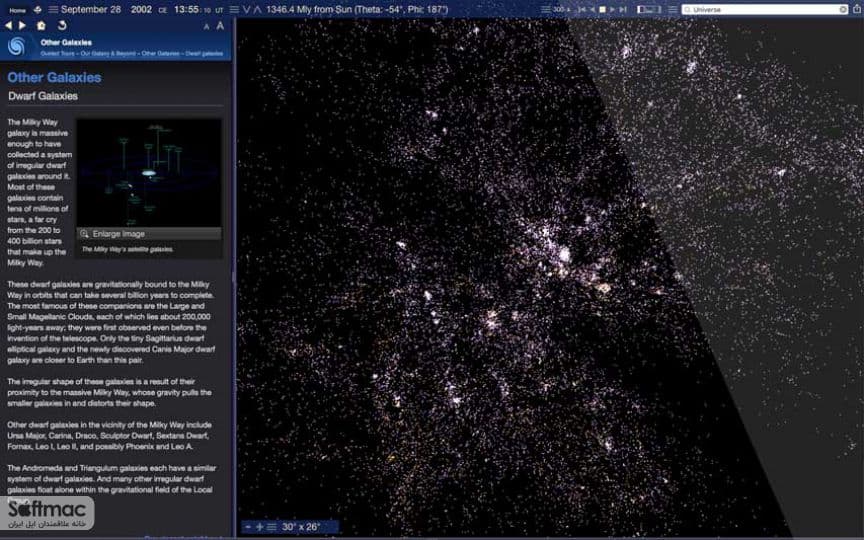The width and height of the screenshot is (864, 540).
Task: Run time forward
Action: pos(612,9)
